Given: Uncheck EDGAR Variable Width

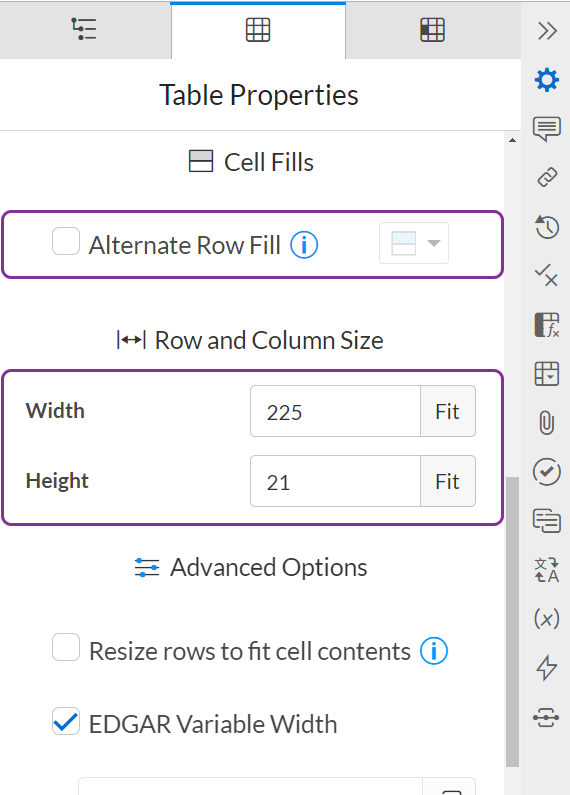Looking at the screenshot, I should [x=66, y=721].
